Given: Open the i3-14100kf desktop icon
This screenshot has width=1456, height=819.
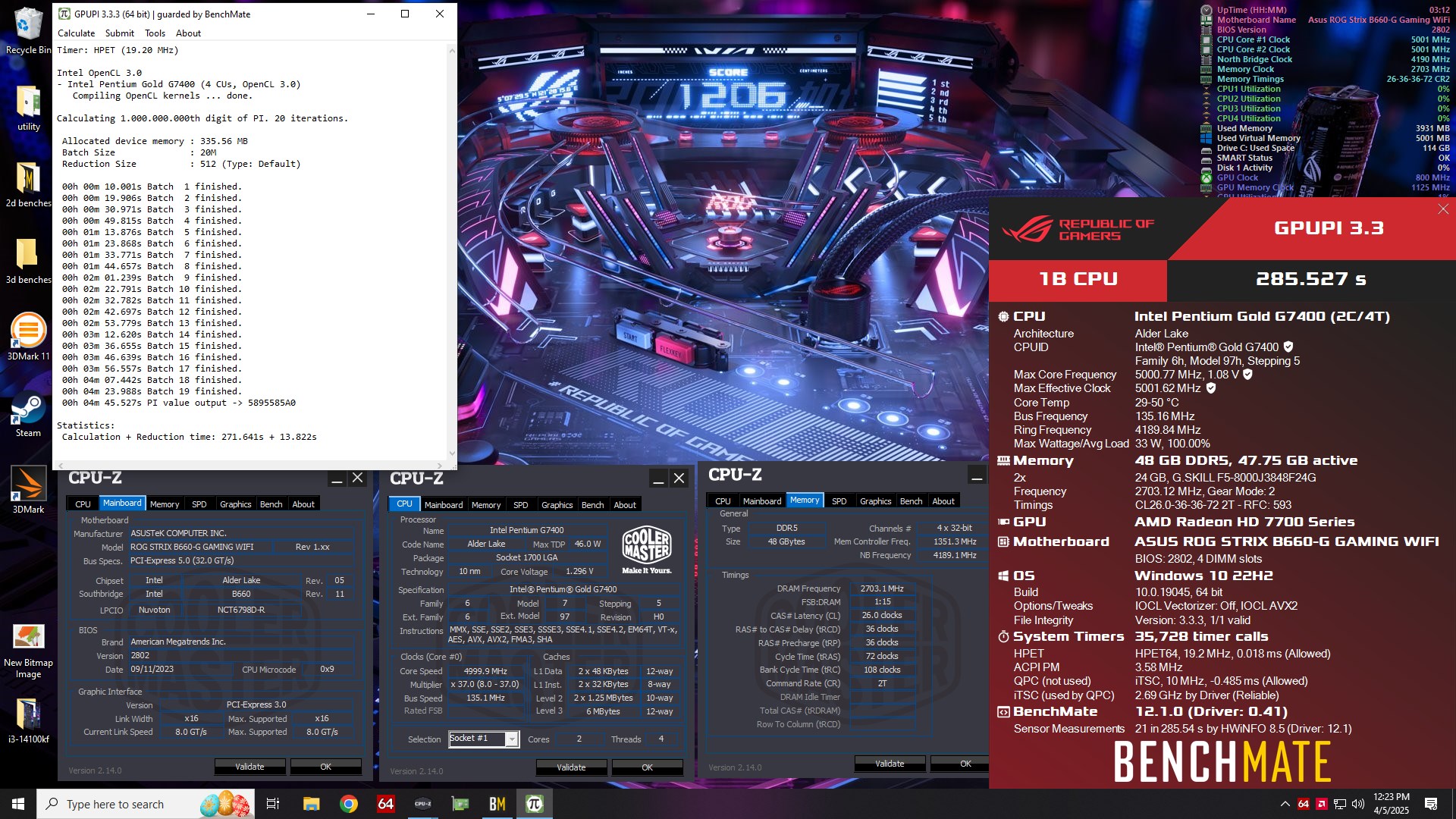Looking at the screenshot, I should [x=28, y=720].
